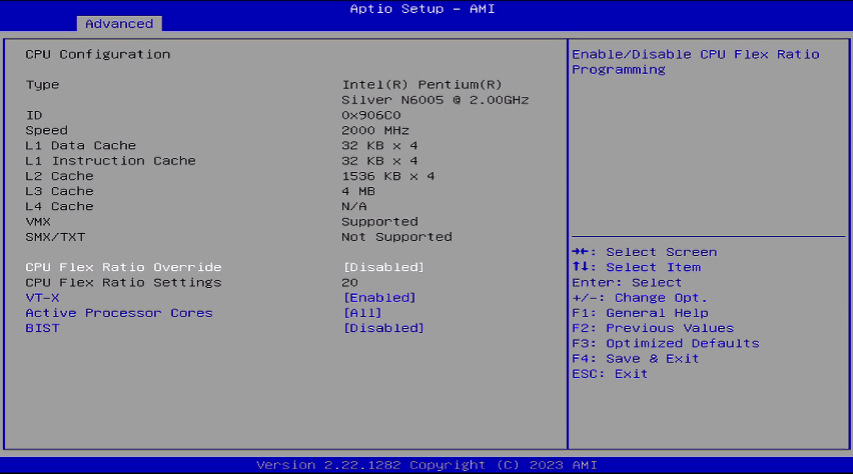The height and width of the screenshot is (474, 853).
Task: Click Silver N6005 @ 2.00GHz text
Action: coord(435,100)
